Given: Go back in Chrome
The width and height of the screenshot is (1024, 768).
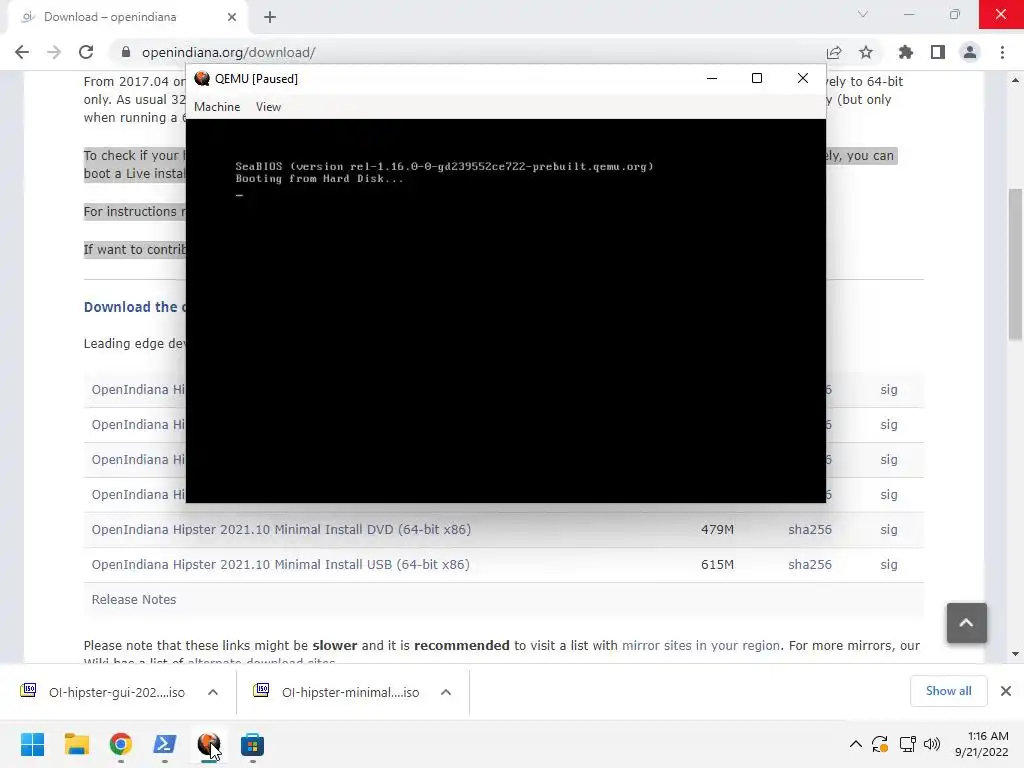Looking at the screenshot, I should coord(22,52).
